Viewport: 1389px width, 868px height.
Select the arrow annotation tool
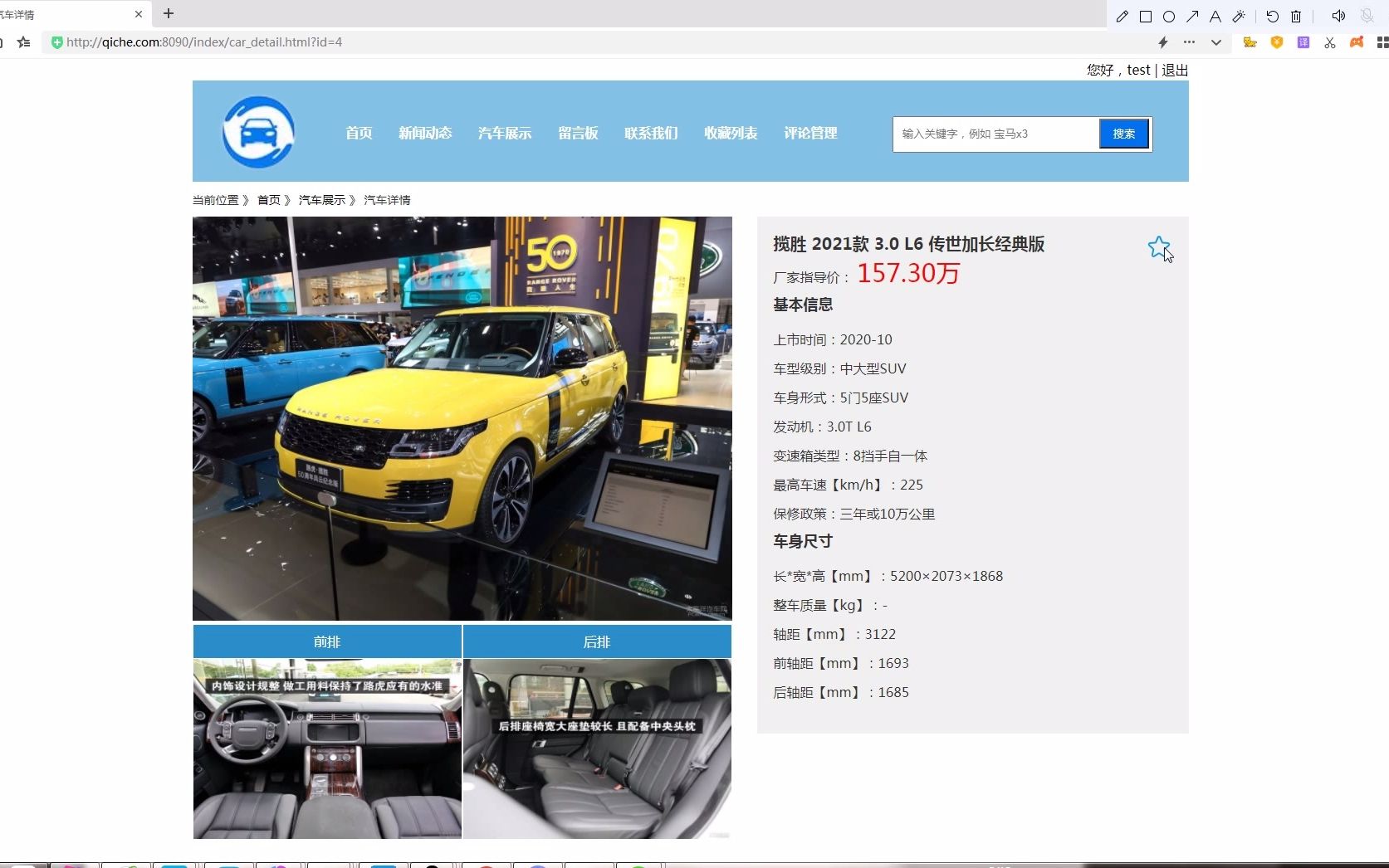tap(1191, 15)
